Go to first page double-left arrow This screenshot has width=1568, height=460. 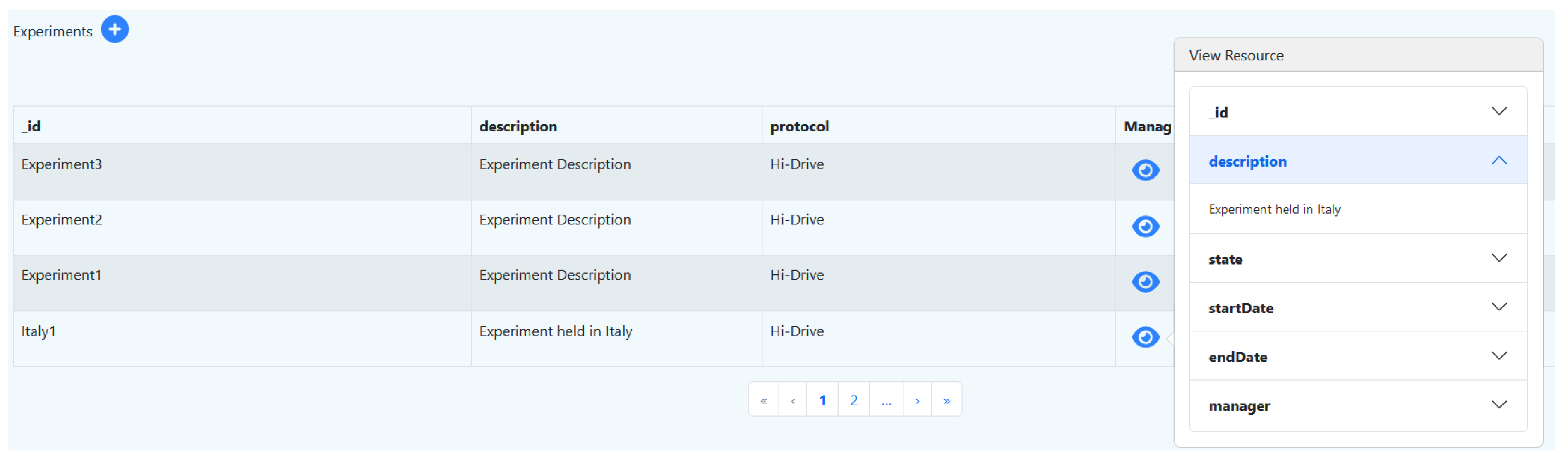(x=763, y=400)
